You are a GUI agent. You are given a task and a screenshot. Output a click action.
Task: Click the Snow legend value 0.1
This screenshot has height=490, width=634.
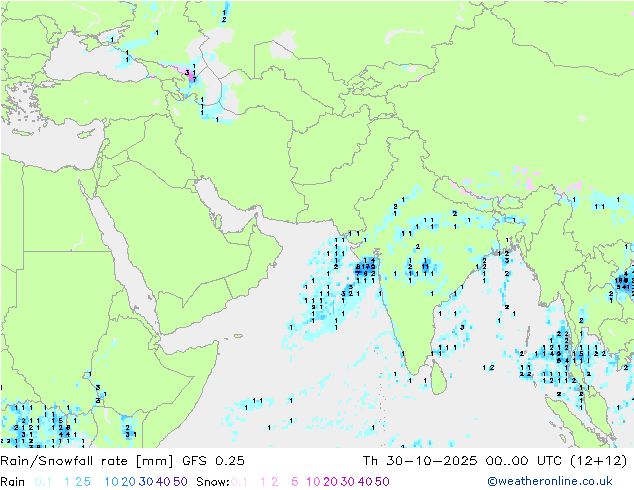[239, 482]
